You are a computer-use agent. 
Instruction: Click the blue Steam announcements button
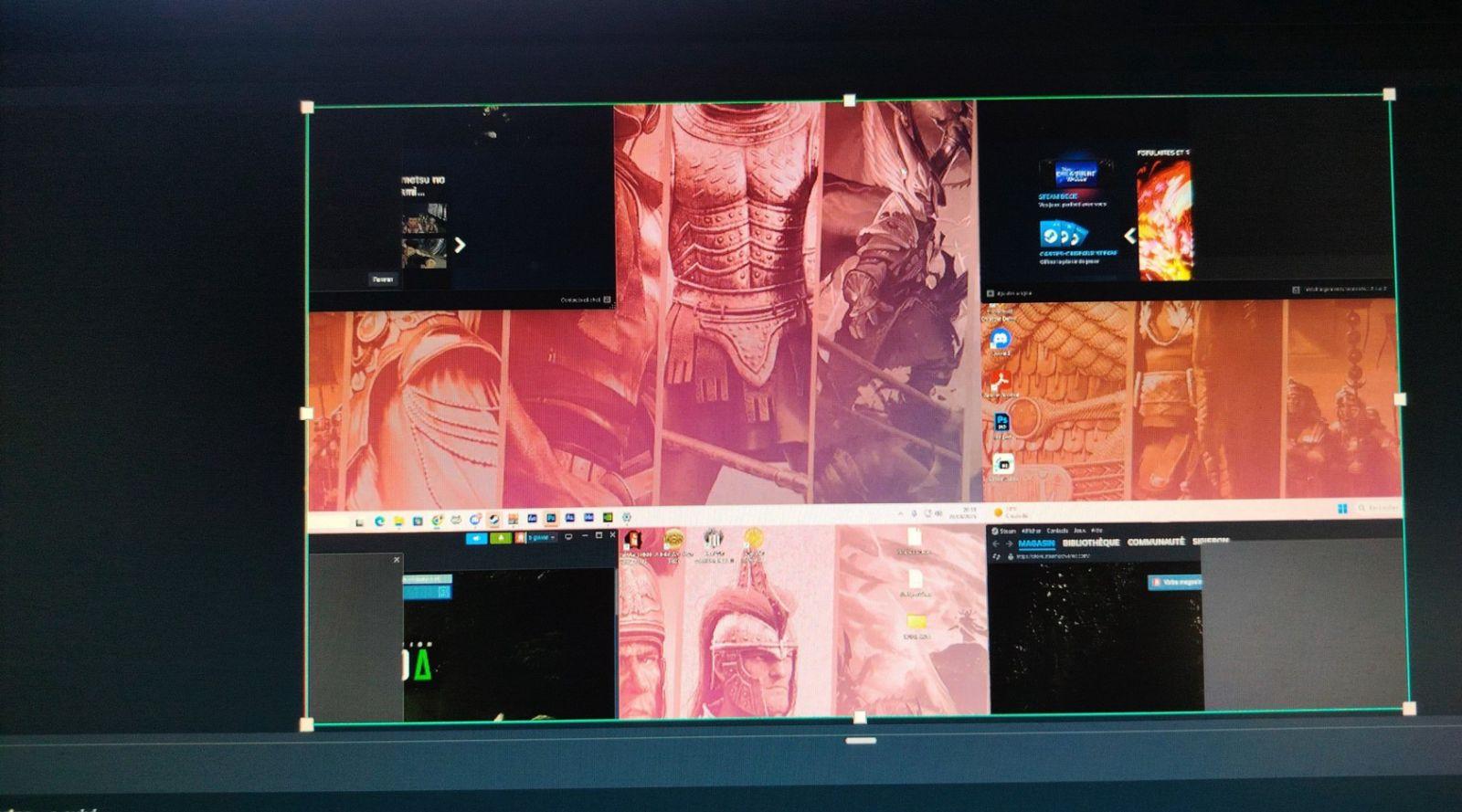[x=475, y=538]
